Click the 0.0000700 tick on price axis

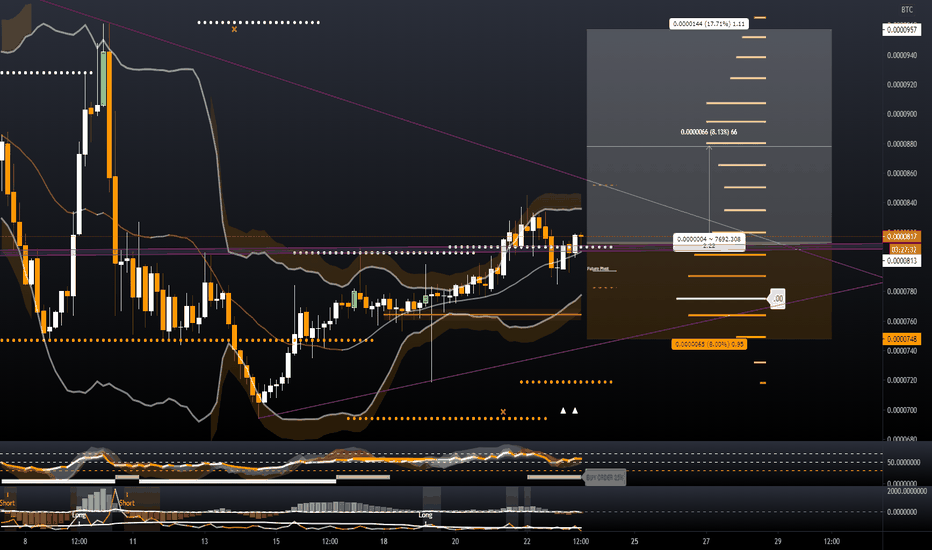[x=902, y=410]
